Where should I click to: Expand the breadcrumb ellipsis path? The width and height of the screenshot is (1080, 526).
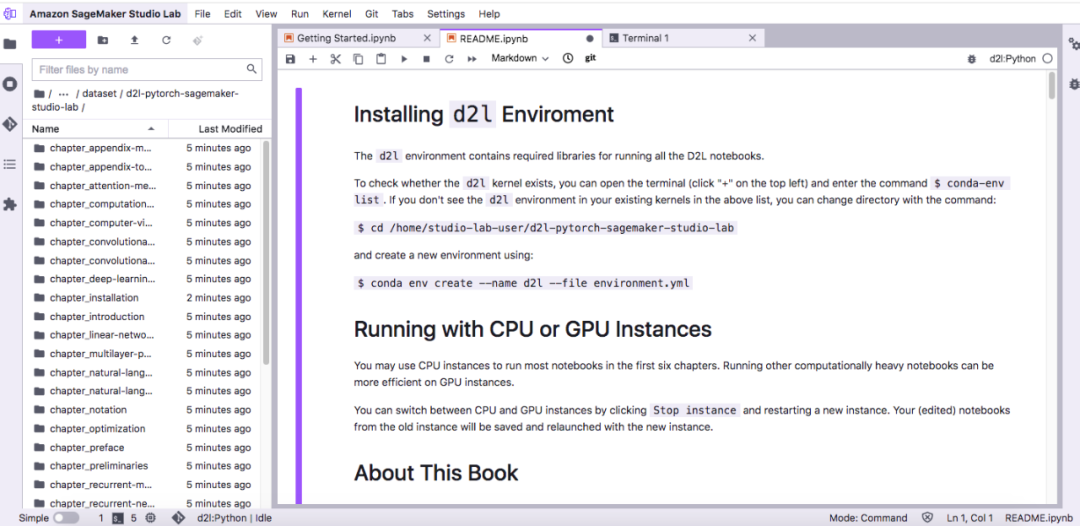point(64,93)
